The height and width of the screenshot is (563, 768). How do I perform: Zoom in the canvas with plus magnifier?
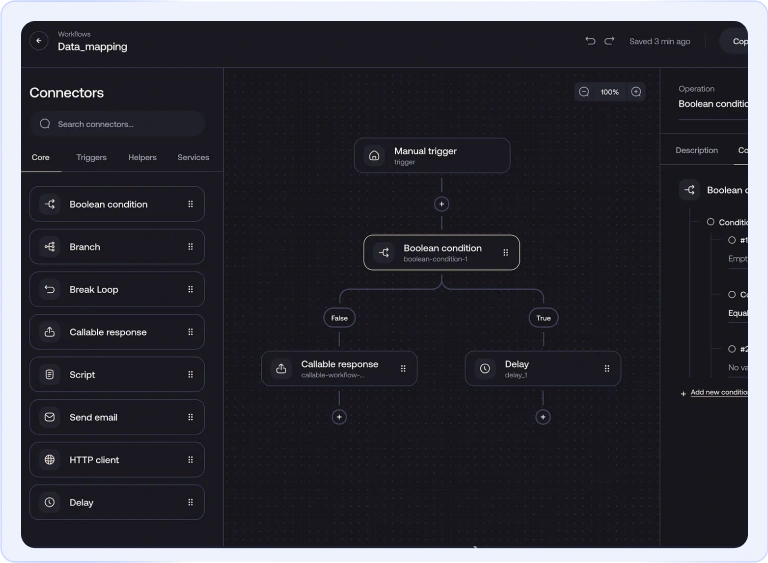[636, 92]
